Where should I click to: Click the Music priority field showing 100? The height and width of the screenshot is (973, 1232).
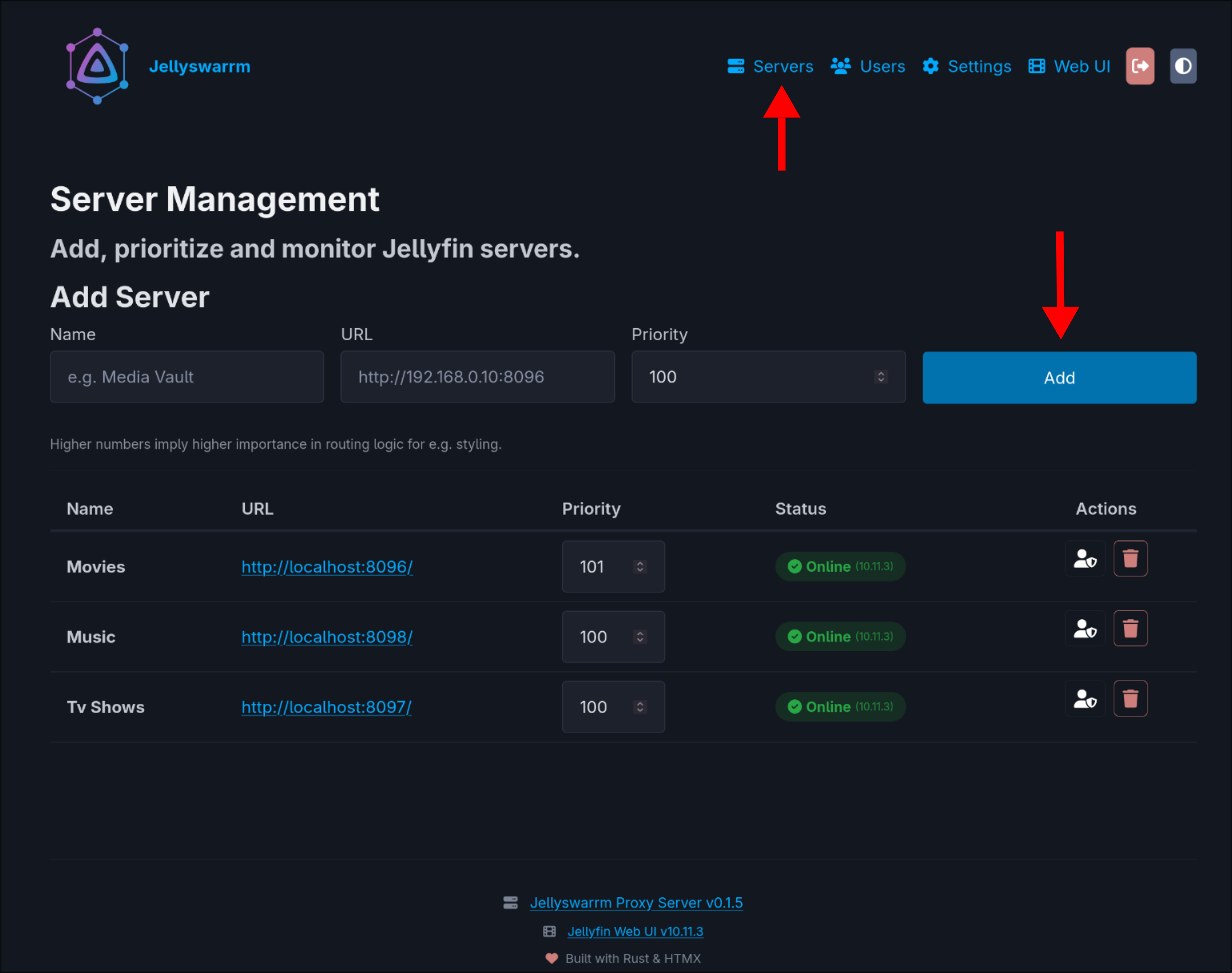tap(613, 637)
